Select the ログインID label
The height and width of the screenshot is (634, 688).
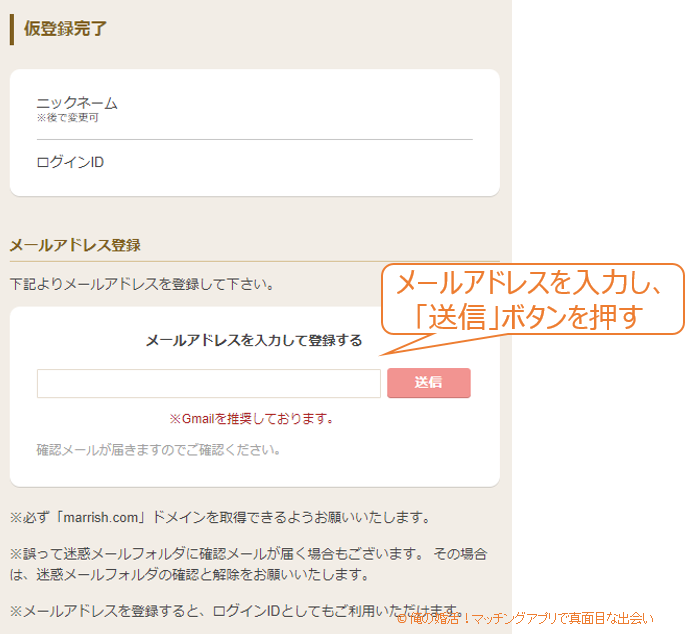coord(70,162)
